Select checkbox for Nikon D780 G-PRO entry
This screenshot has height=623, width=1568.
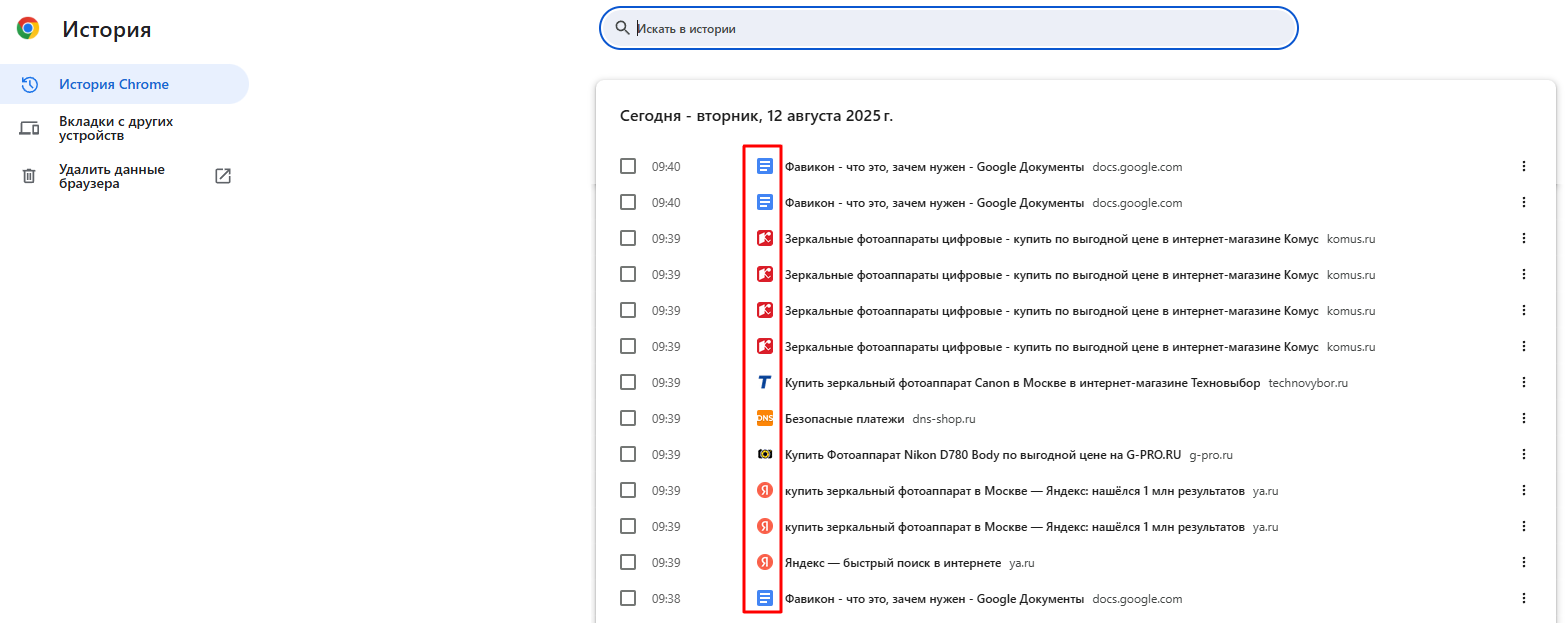pos(628,454)
